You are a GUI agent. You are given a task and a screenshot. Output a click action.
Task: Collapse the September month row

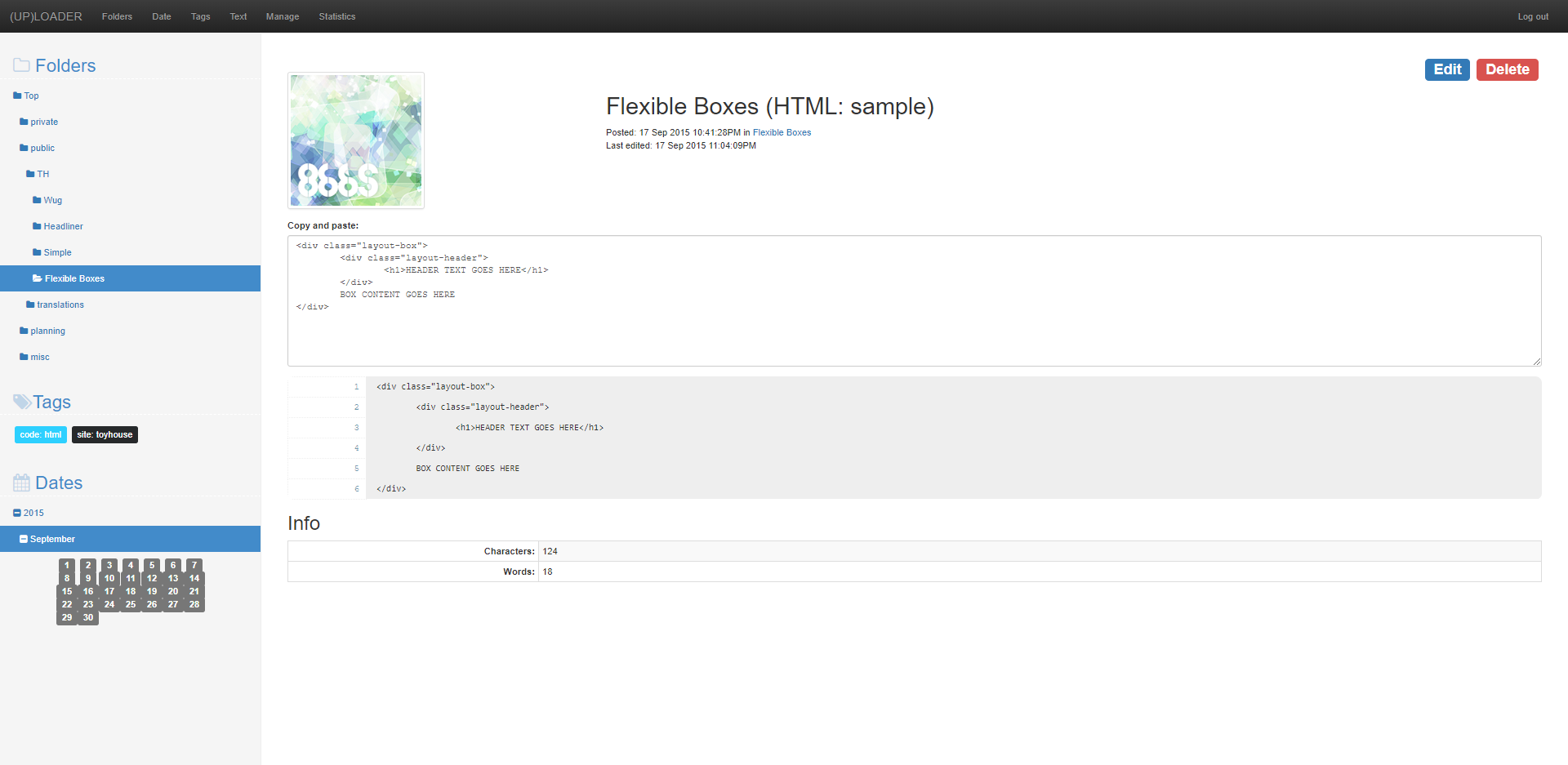tap(24, 539)
